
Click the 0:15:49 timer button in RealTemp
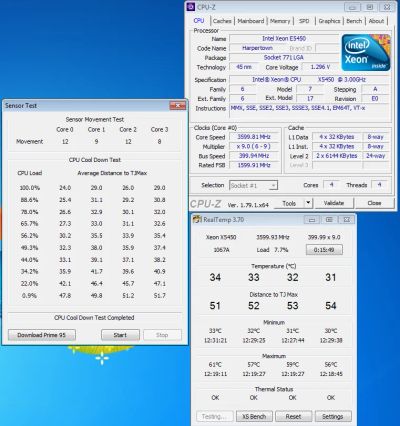pyautogui.click(x=324, y=250)
